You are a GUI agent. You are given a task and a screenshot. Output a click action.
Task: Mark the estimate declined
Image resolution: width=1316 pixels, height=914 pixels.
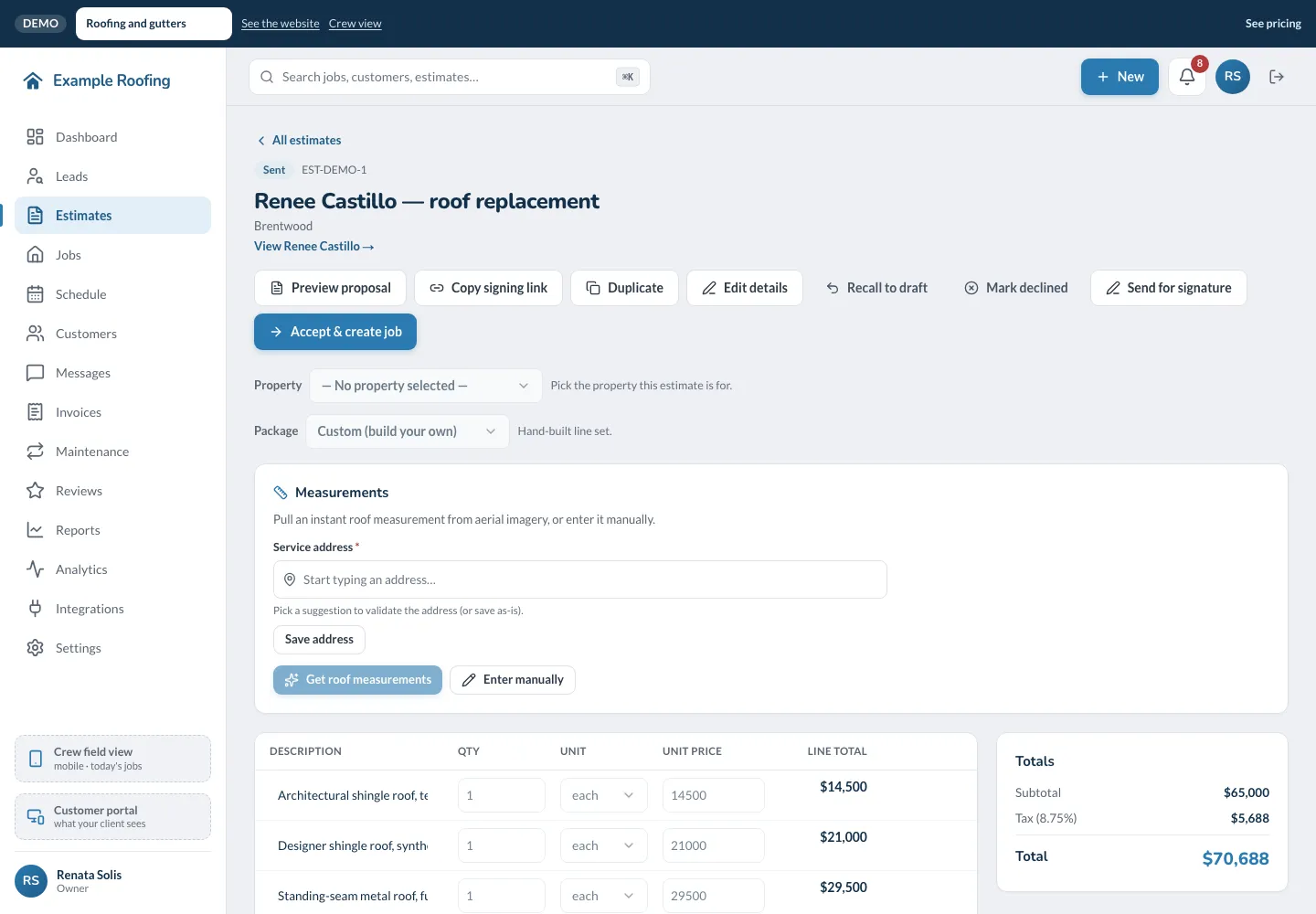pyautogui.click(x=1016, y=288)
